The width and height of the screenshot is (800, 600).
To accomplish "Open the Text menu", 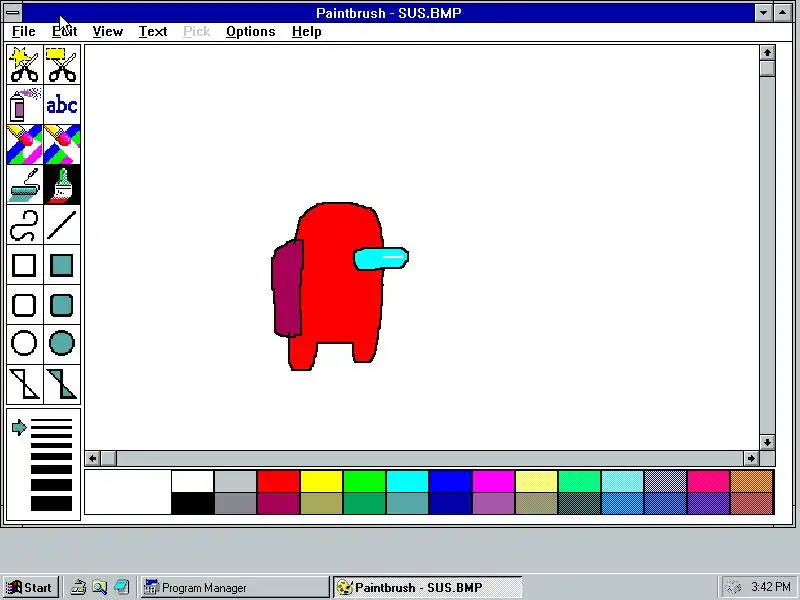I will pos(153,32).
